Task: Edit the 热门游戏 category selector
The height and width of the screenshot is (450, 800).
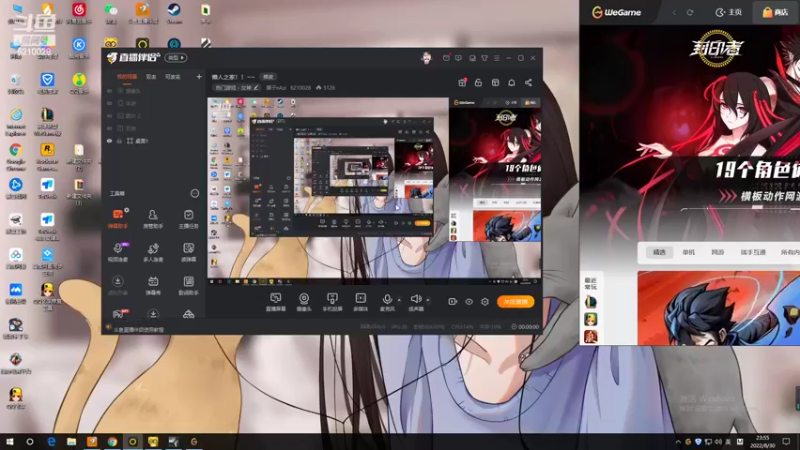Action: 236,88
